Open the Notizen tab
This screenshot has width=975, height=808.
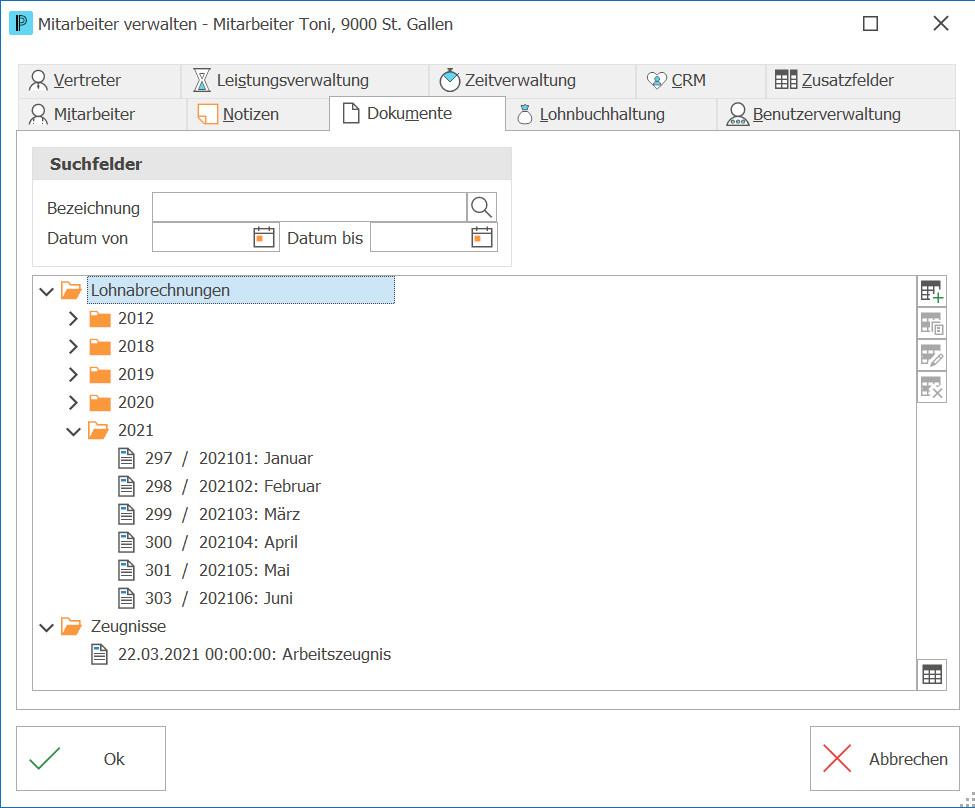[258, 114]
